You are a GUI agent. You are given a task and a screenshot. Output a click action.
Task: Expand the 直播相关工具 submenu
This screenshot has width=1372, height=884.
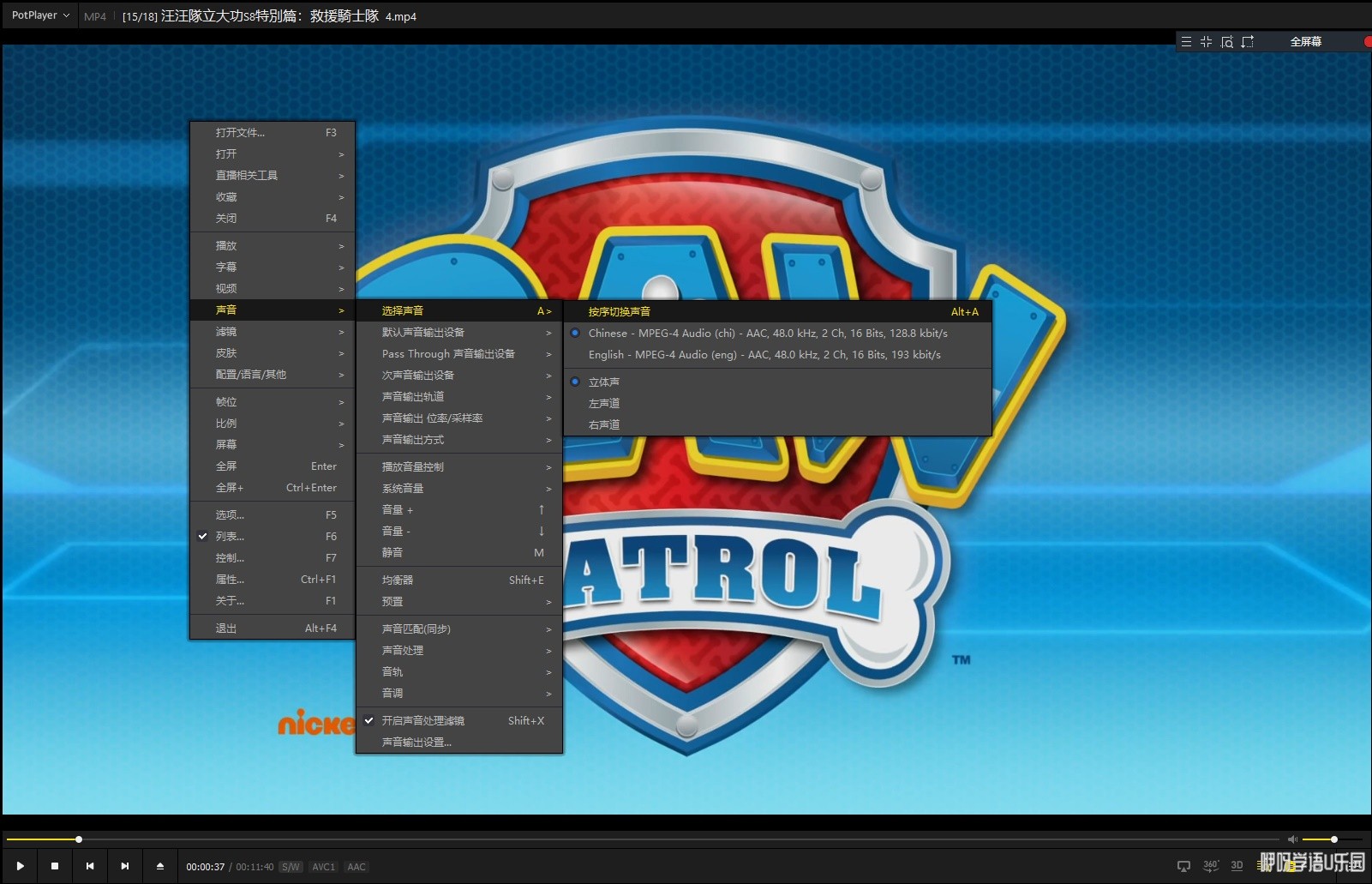coord(273,175)
